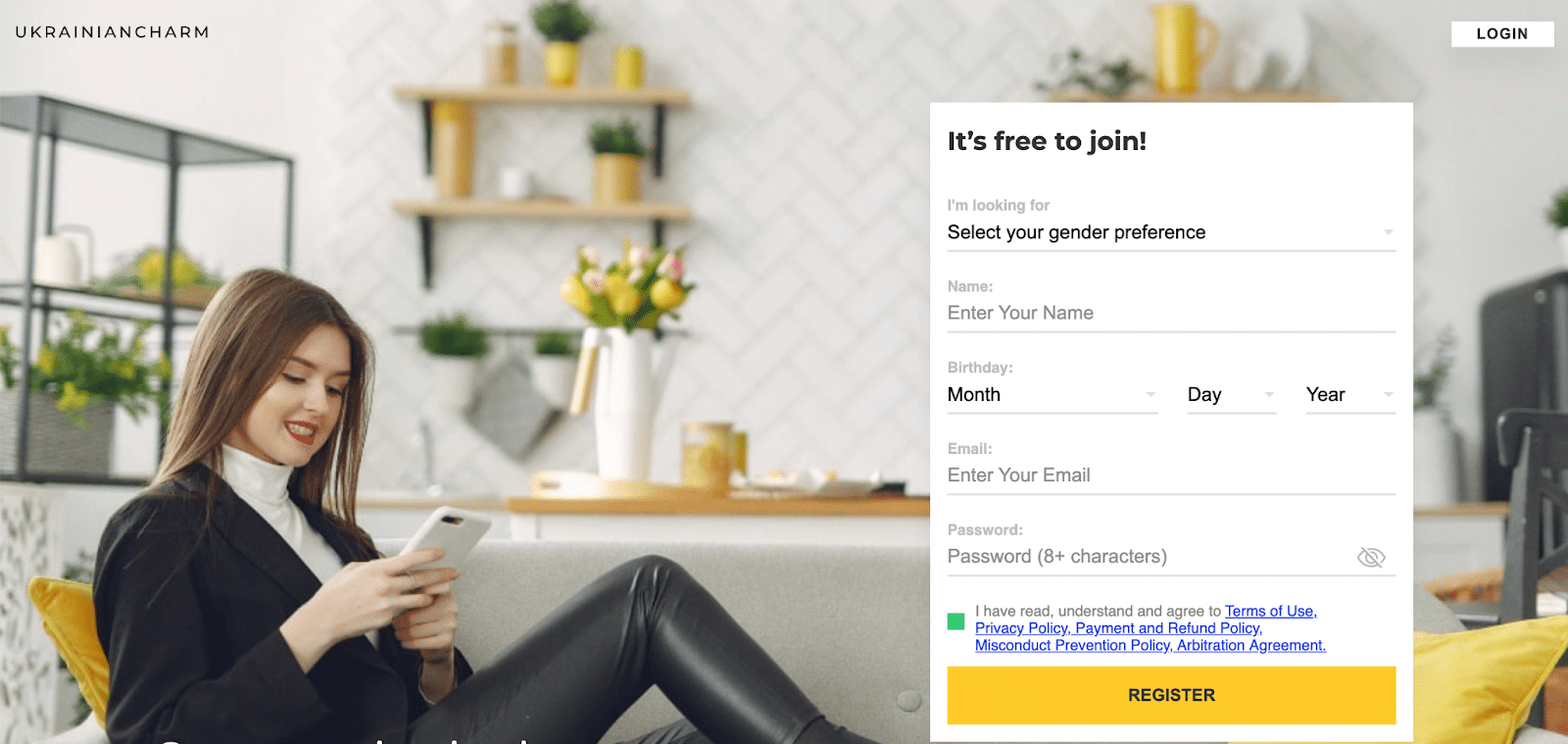
Task: Open the Privacy Policy link
Action: (x=1022, y=628)
